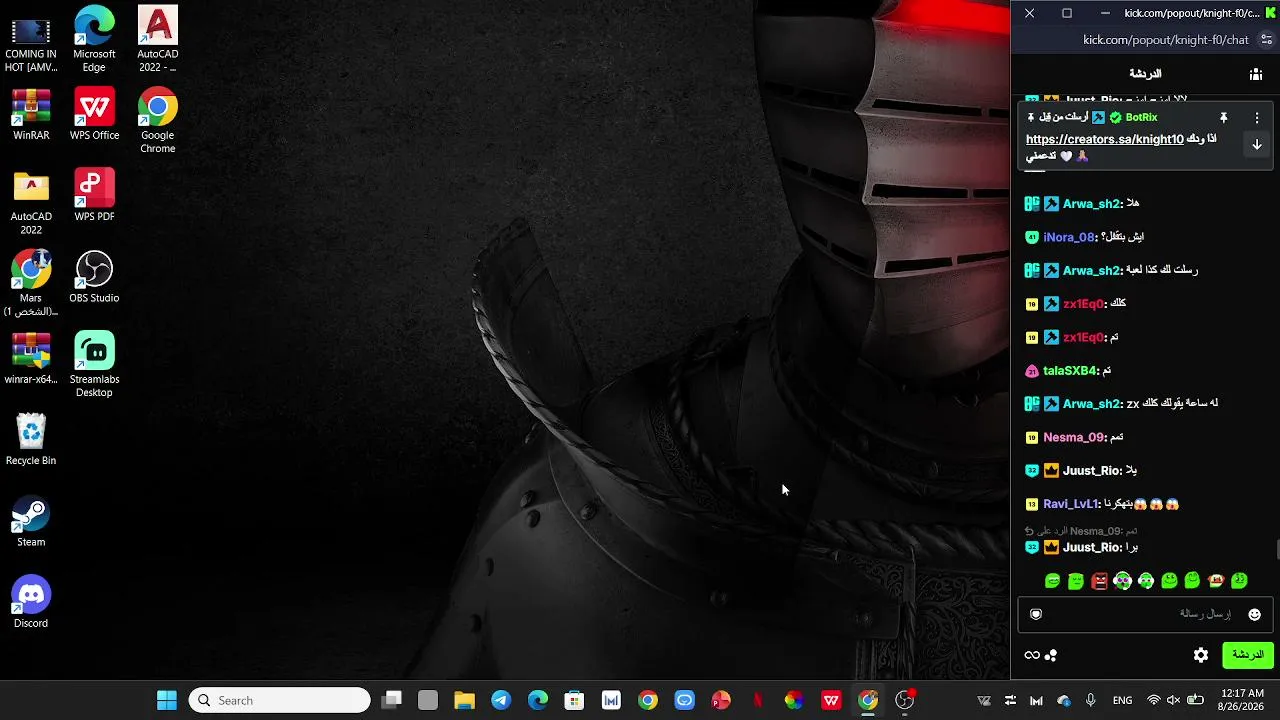
Task: Select the winrar-x64 installer icon
Action: [x=31, y=357]
